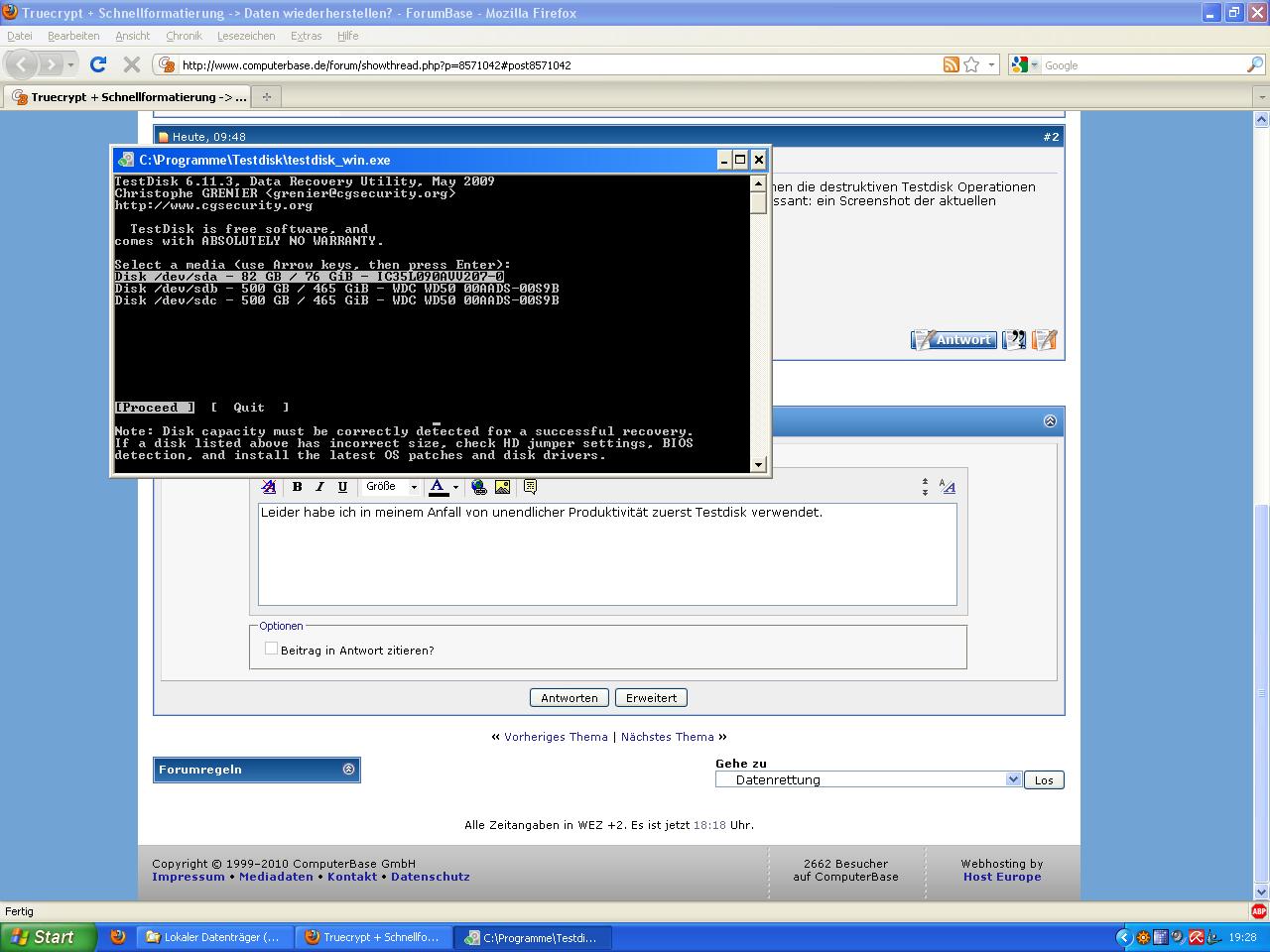Click the TestDisk window scroll-down arrow
Image resolution: width=1270 pixels, height=952 pixels.
(759, 464)
